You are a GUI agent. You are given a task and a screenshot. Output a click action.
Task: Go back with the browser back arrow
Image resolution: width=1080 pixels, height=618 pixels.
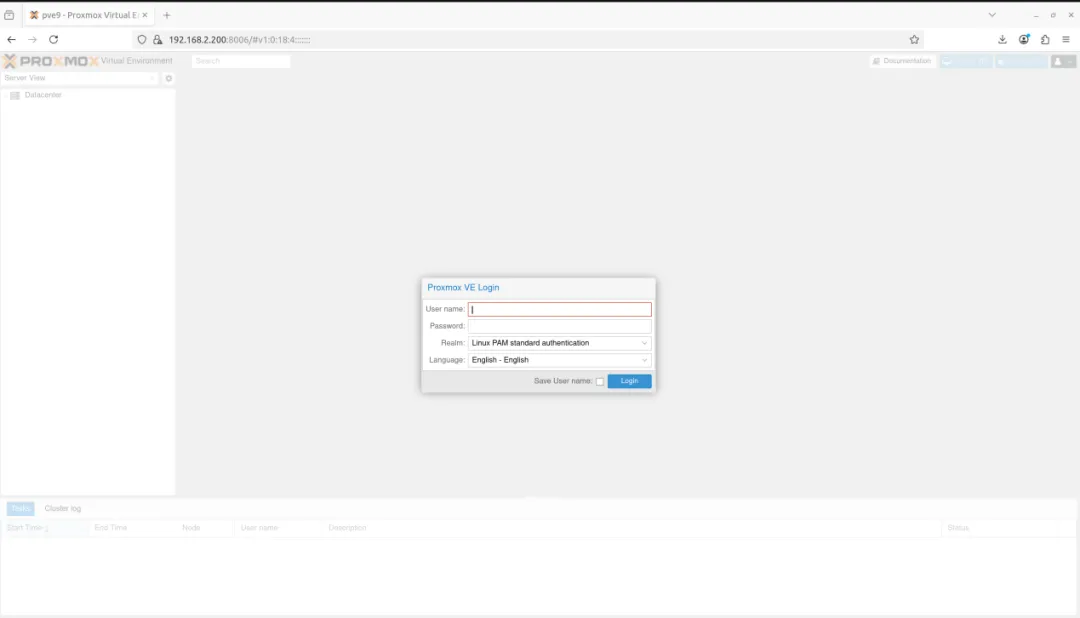12,40
